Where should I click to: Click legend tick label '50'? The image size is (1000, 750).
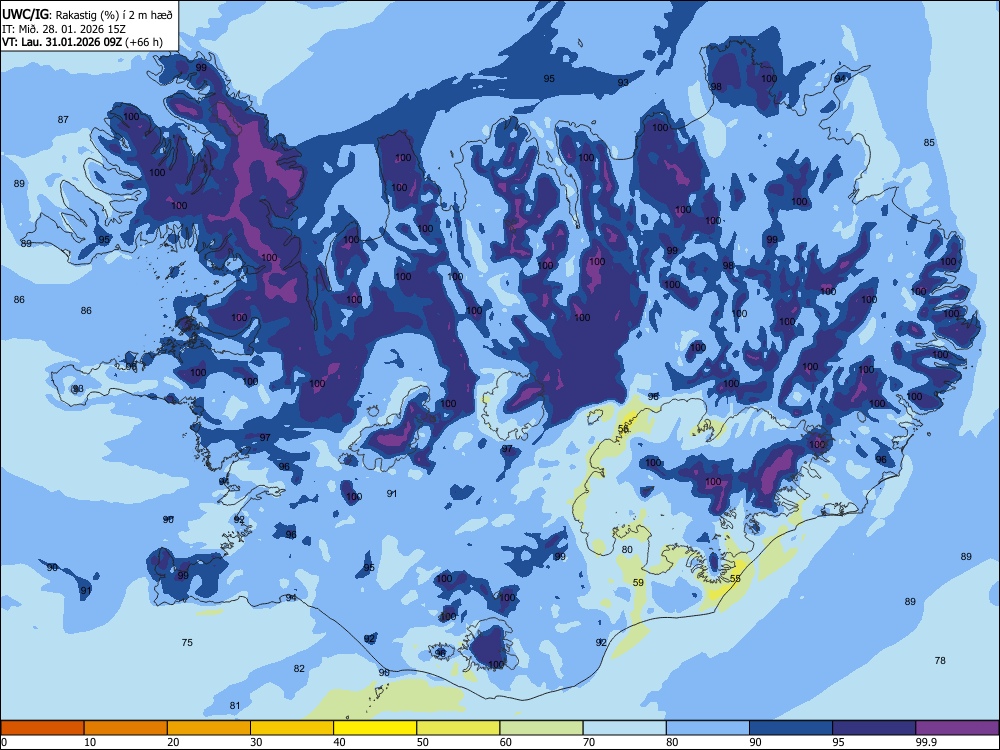point(422,742)
